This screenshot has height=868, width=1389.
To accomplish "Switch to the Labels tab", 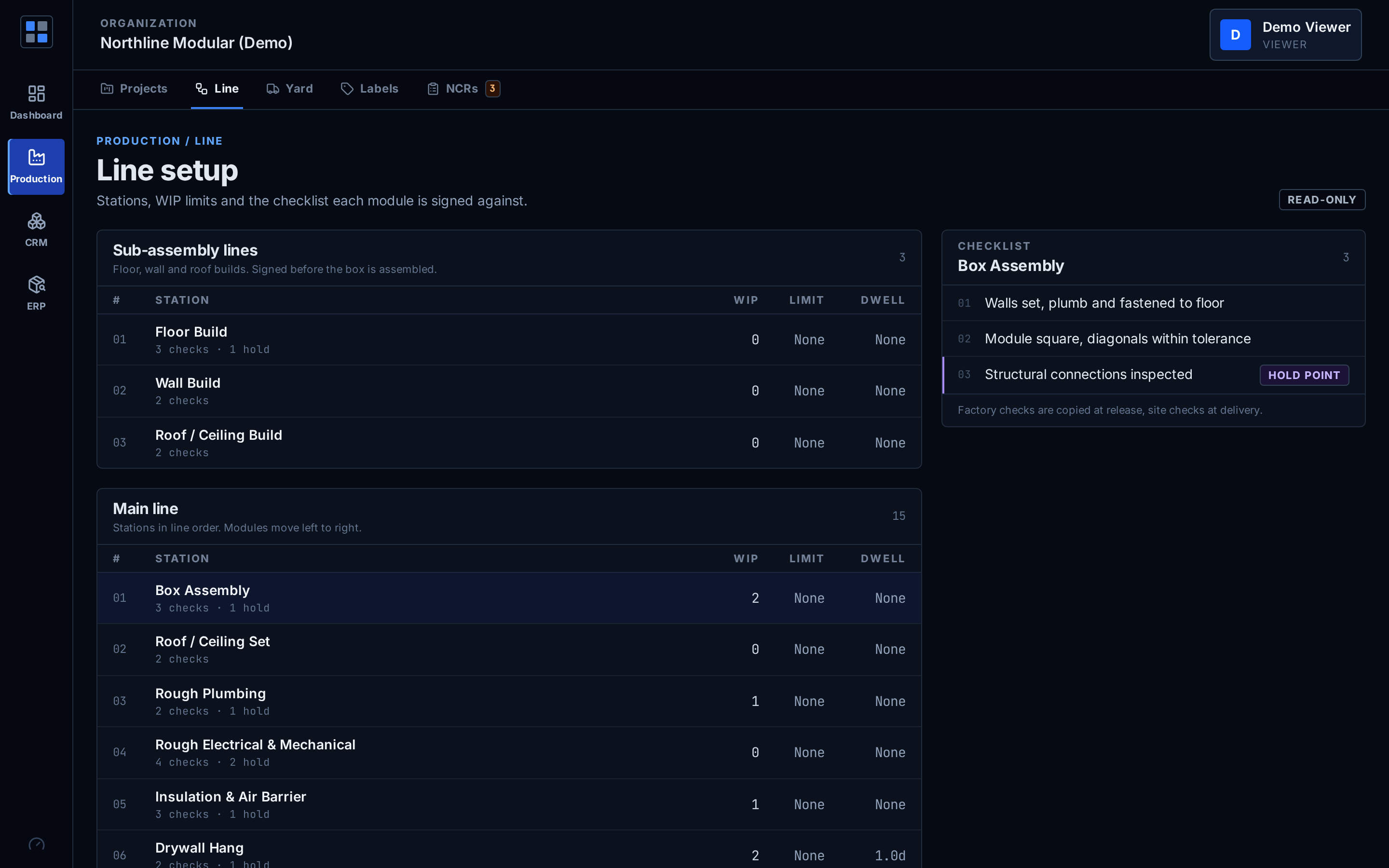I will coord(369,88).
